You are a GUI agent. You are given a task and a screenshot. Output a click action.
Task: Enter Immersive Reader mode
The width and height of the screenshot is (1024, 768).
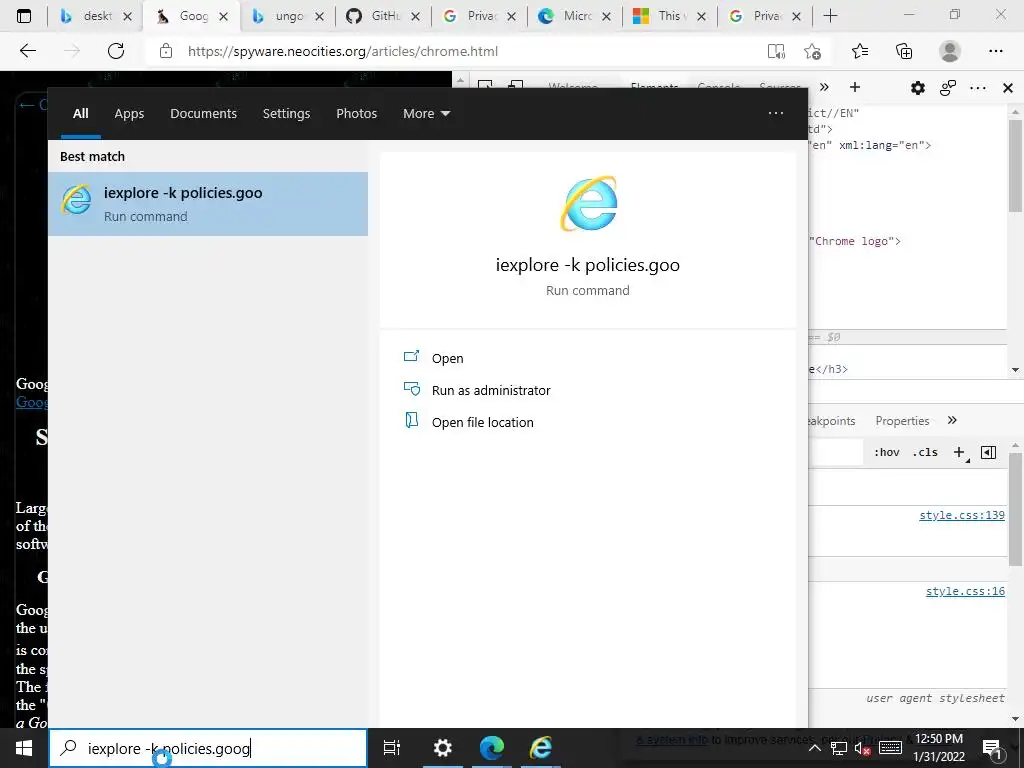pyautogui.click(x=776, y=51)
